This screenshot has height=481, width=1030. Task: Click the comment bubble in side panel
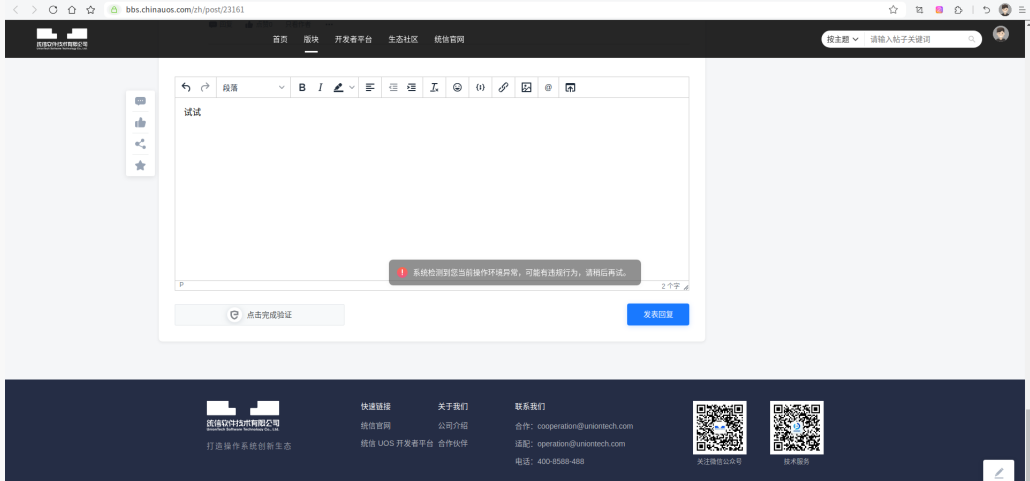tap(140, 101)
